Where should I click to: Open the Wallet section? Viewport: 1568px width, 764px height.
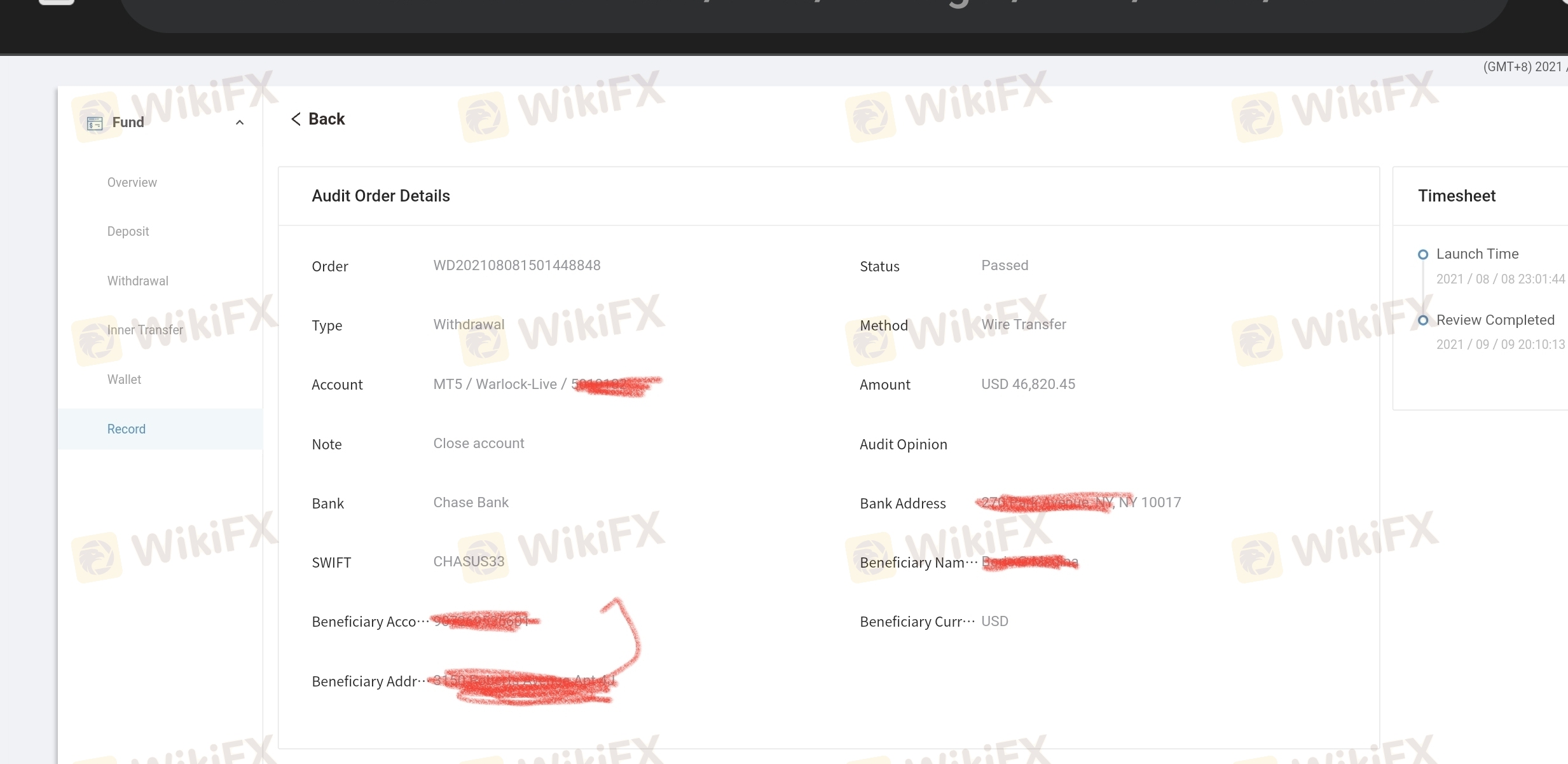pyautogui.click(x=124, y=379)
